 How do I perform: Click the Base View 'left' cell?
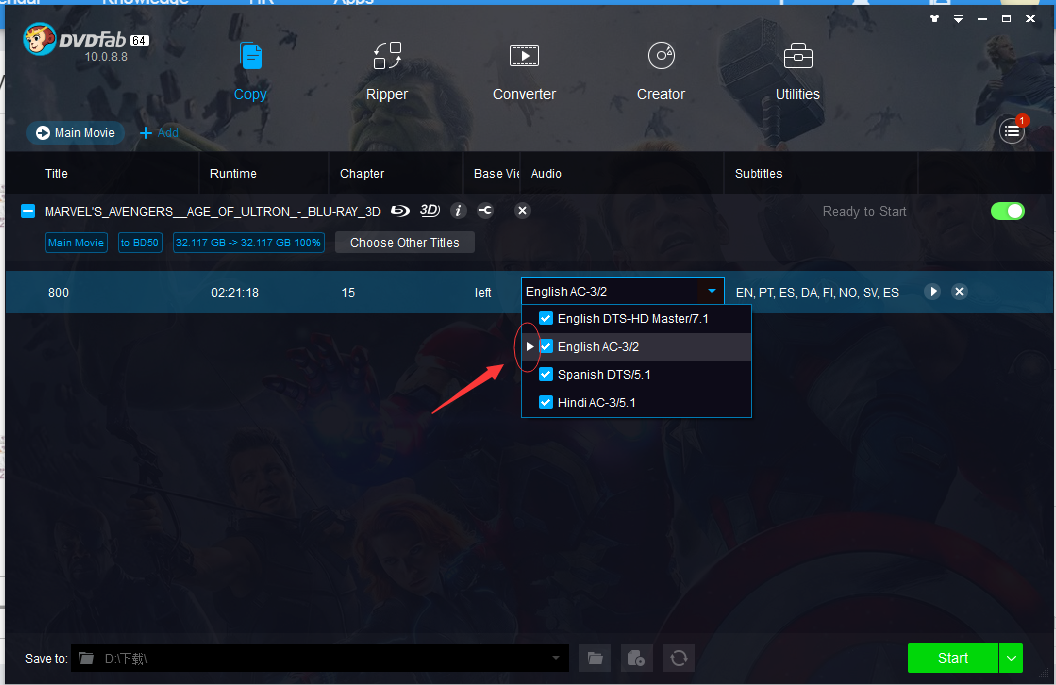tap(483, 292)
